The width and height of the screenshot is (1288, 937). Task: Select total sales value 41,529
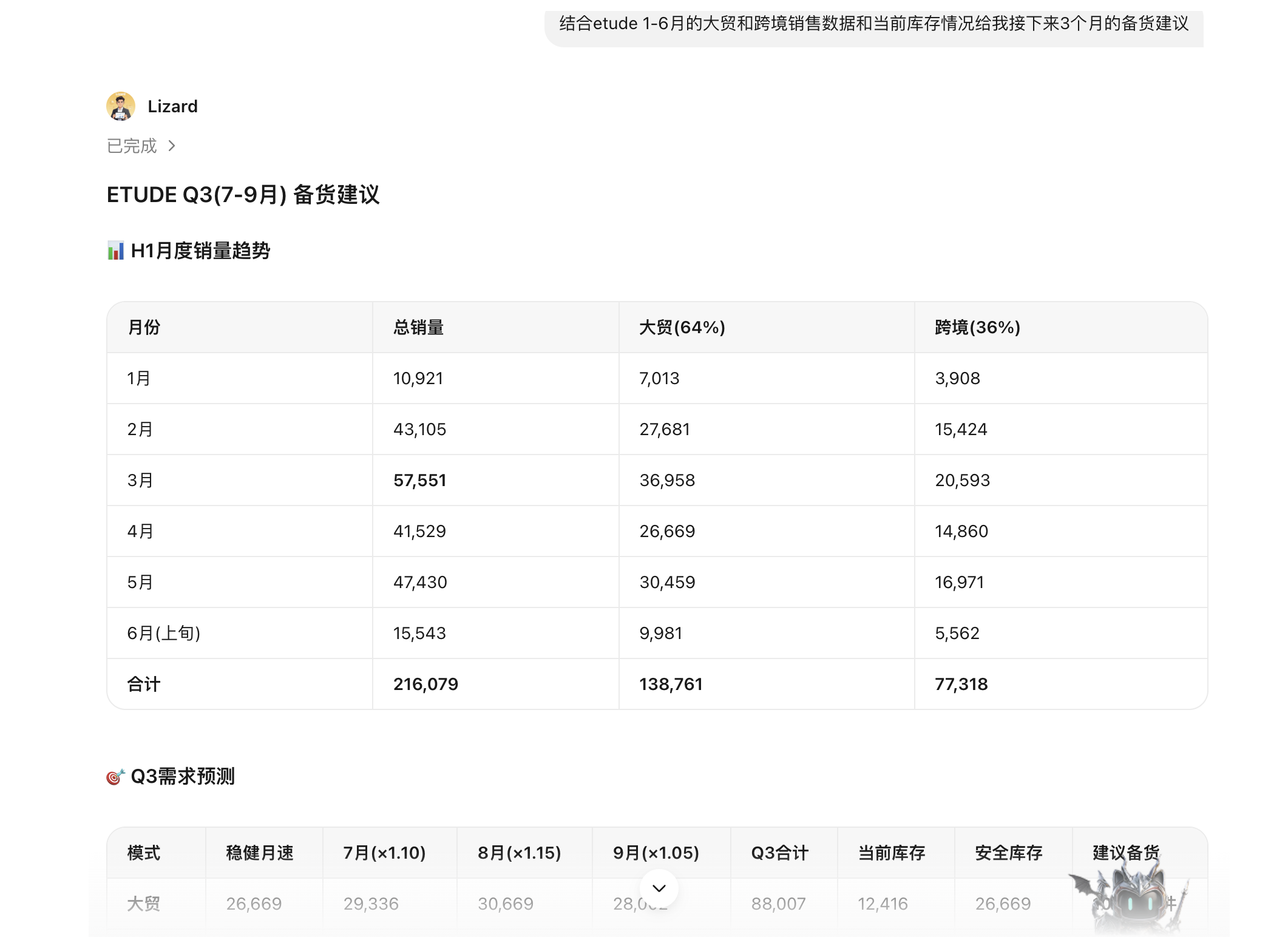(x=419, y=532)
